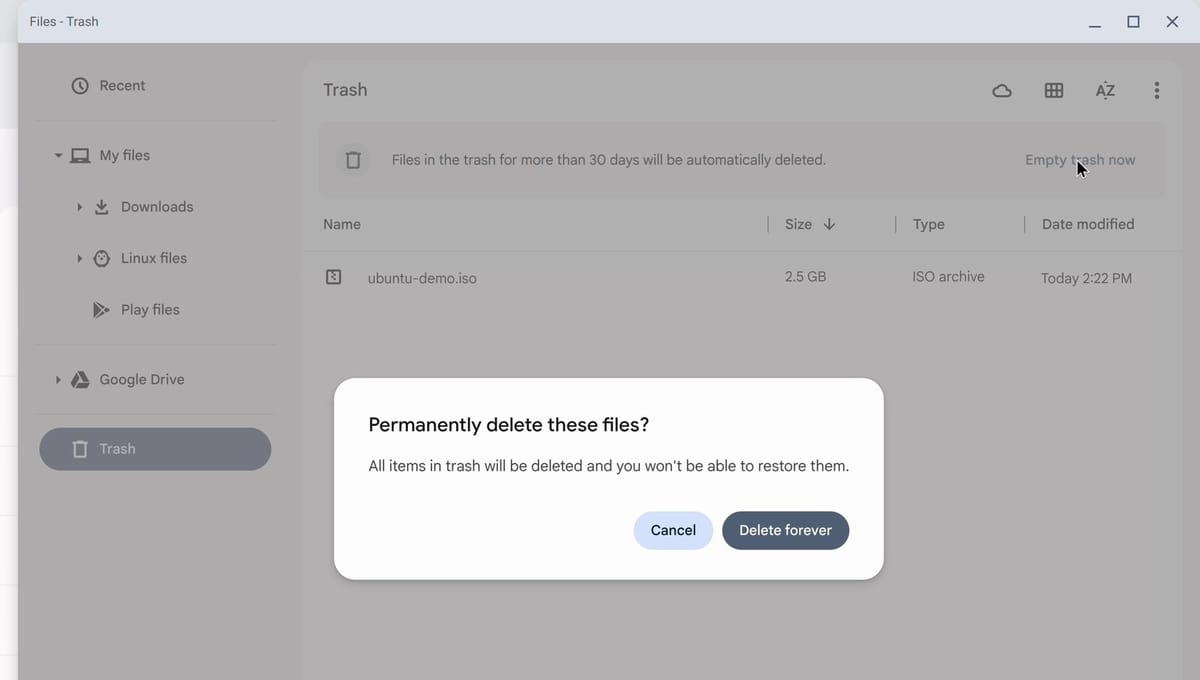Click the Today 2:22 PM date cell
This screenshot has width=1200, height=680.
[x=1086, y=279]
